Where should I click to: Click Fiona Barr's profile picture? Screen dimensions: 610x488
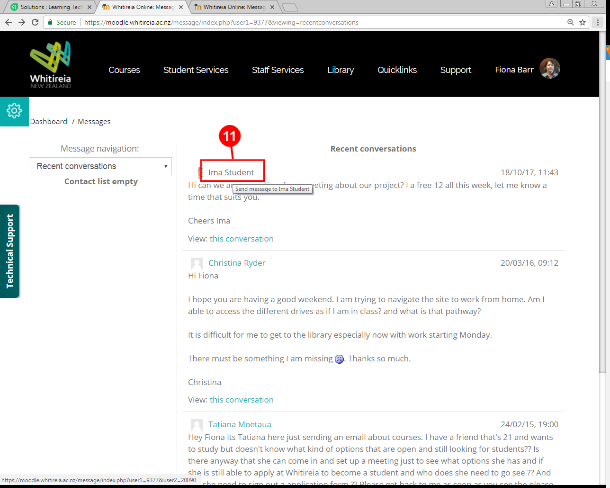[549, 68]
